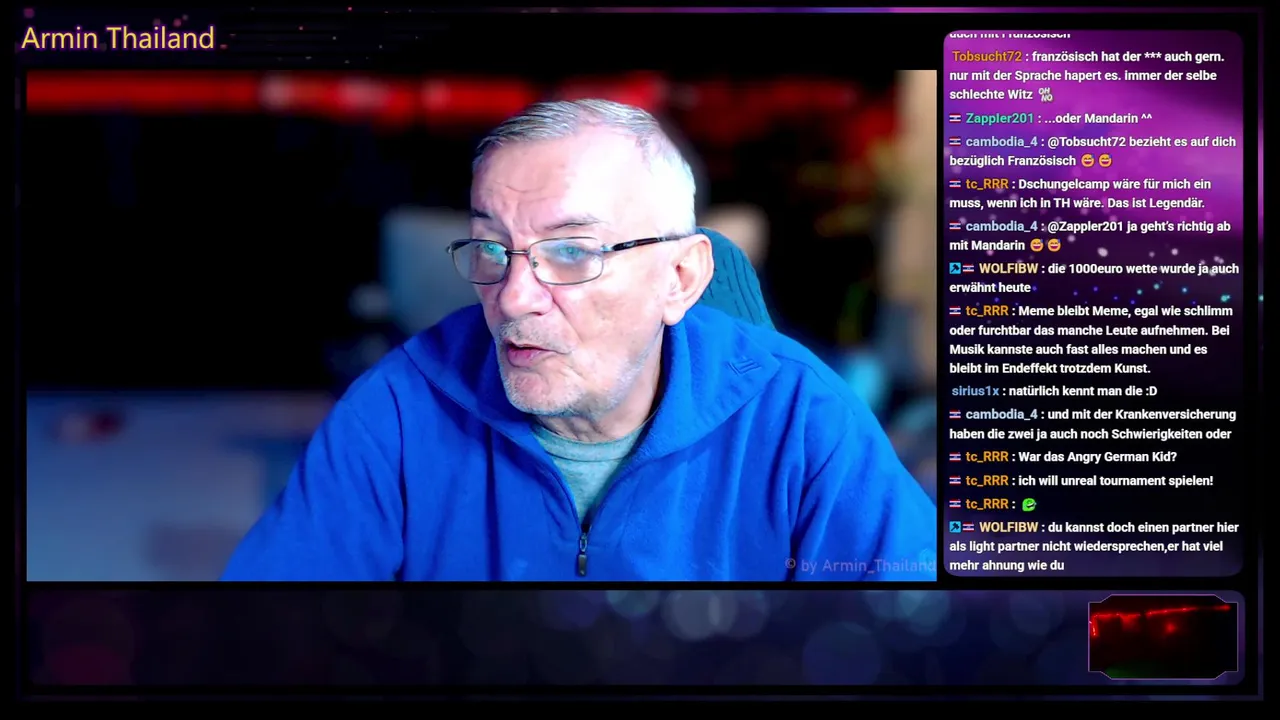Select WOLFIBW username on '1000euro wette' message
The width and height of the screenshot is (1280, 720).
tap(1008, 269)
